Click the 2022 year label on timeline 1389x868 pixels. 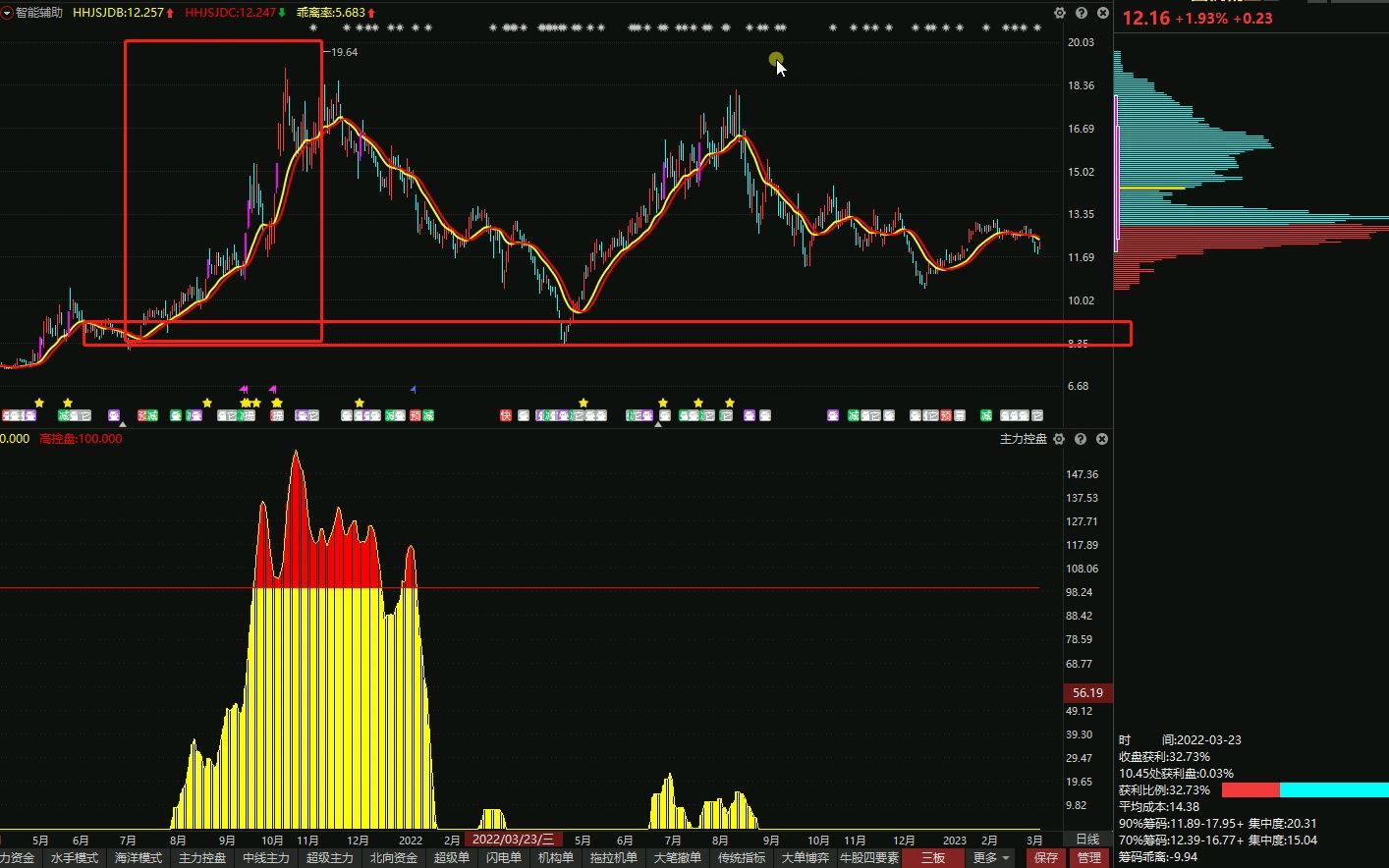click(411, 841)
